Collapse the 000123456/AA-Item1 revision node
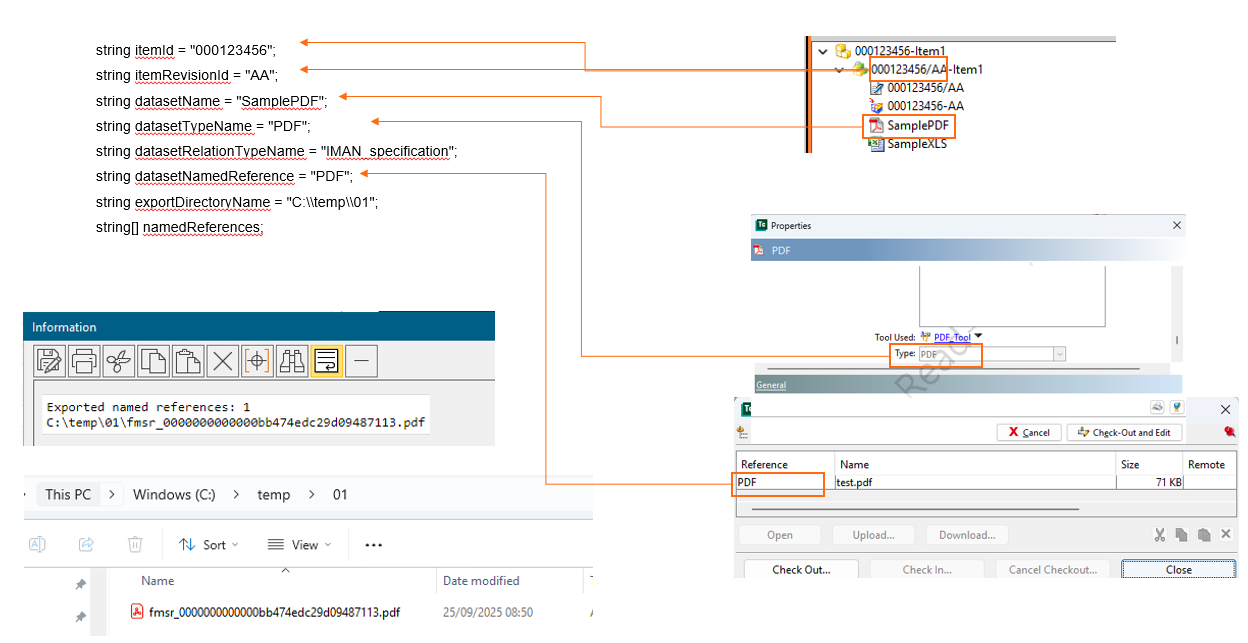This screenshot has height=643, width=1248. [x=839, y=69]
